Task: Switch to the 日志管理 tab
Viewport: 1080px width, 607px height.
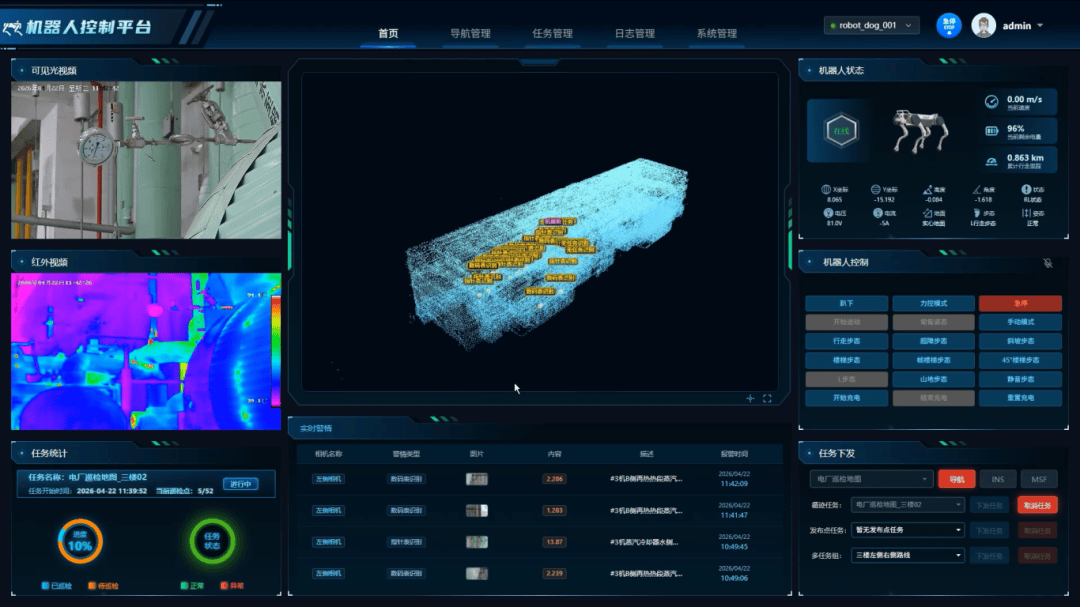Action: pyautogui.click(x=634, y=33)
